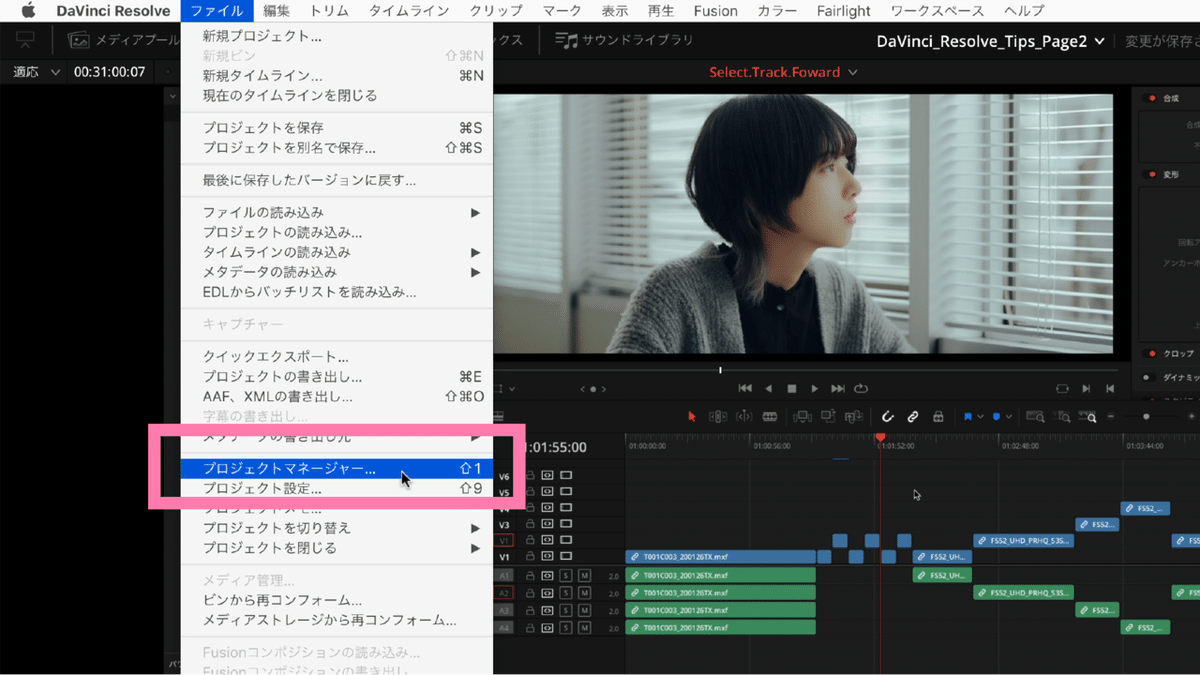Screen dimensions: 1200x675
Task: Click the viewer scrub bar position
Action: point(720,370)
